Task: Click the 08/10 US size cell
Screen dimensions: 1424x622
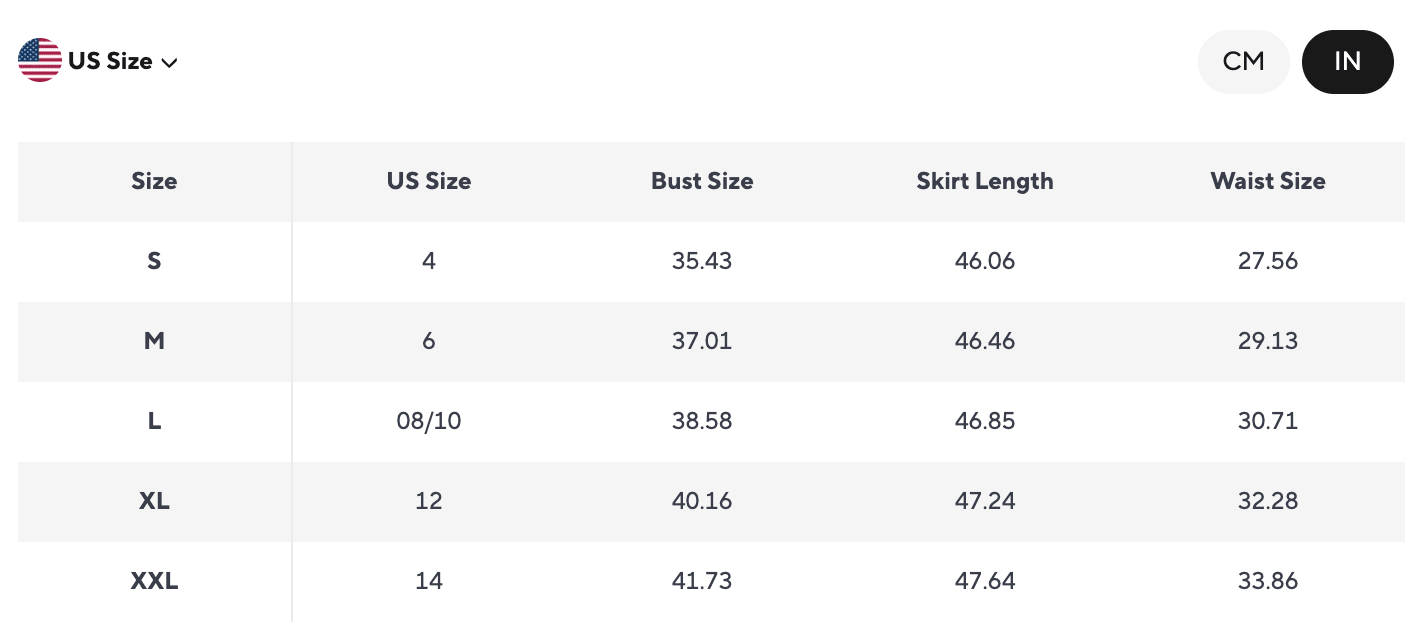Action: [429, 421]
